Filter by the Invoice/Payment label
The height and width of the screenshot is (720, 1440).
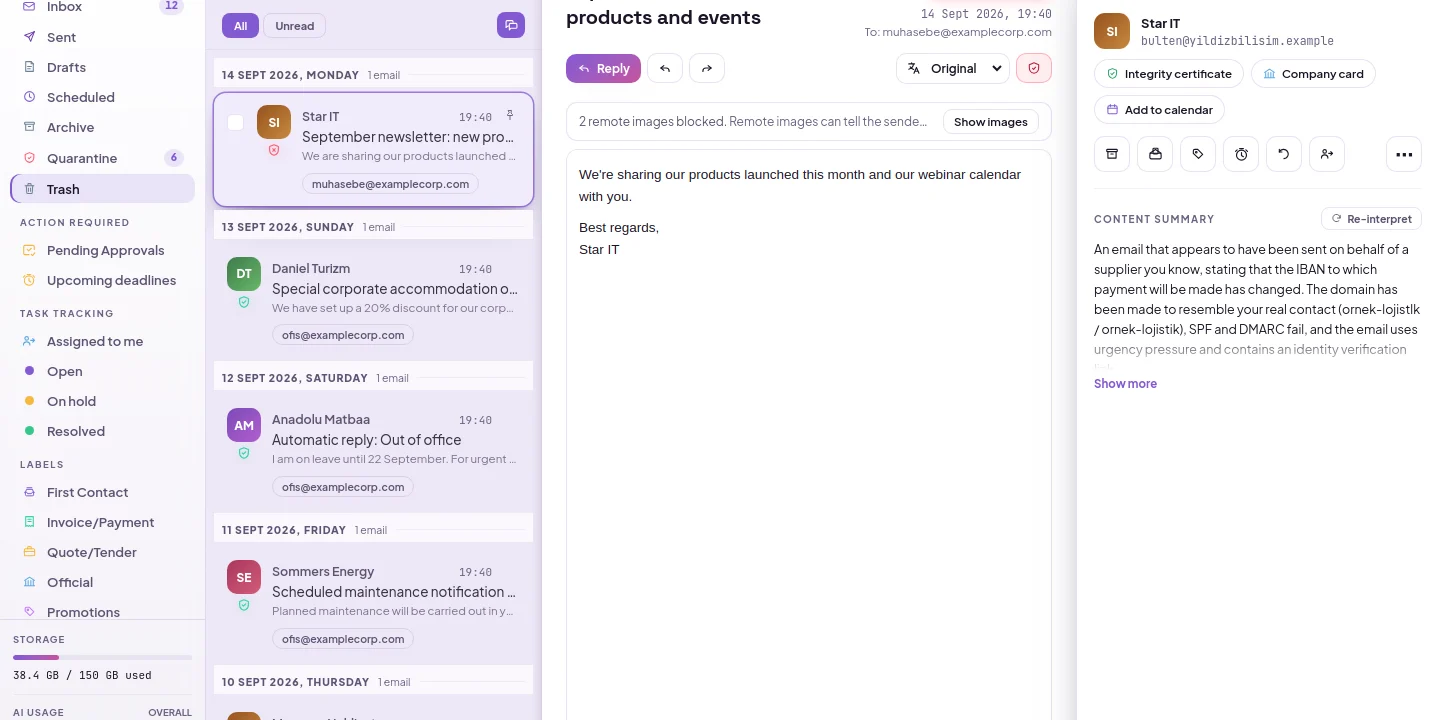tap(102, 522)
